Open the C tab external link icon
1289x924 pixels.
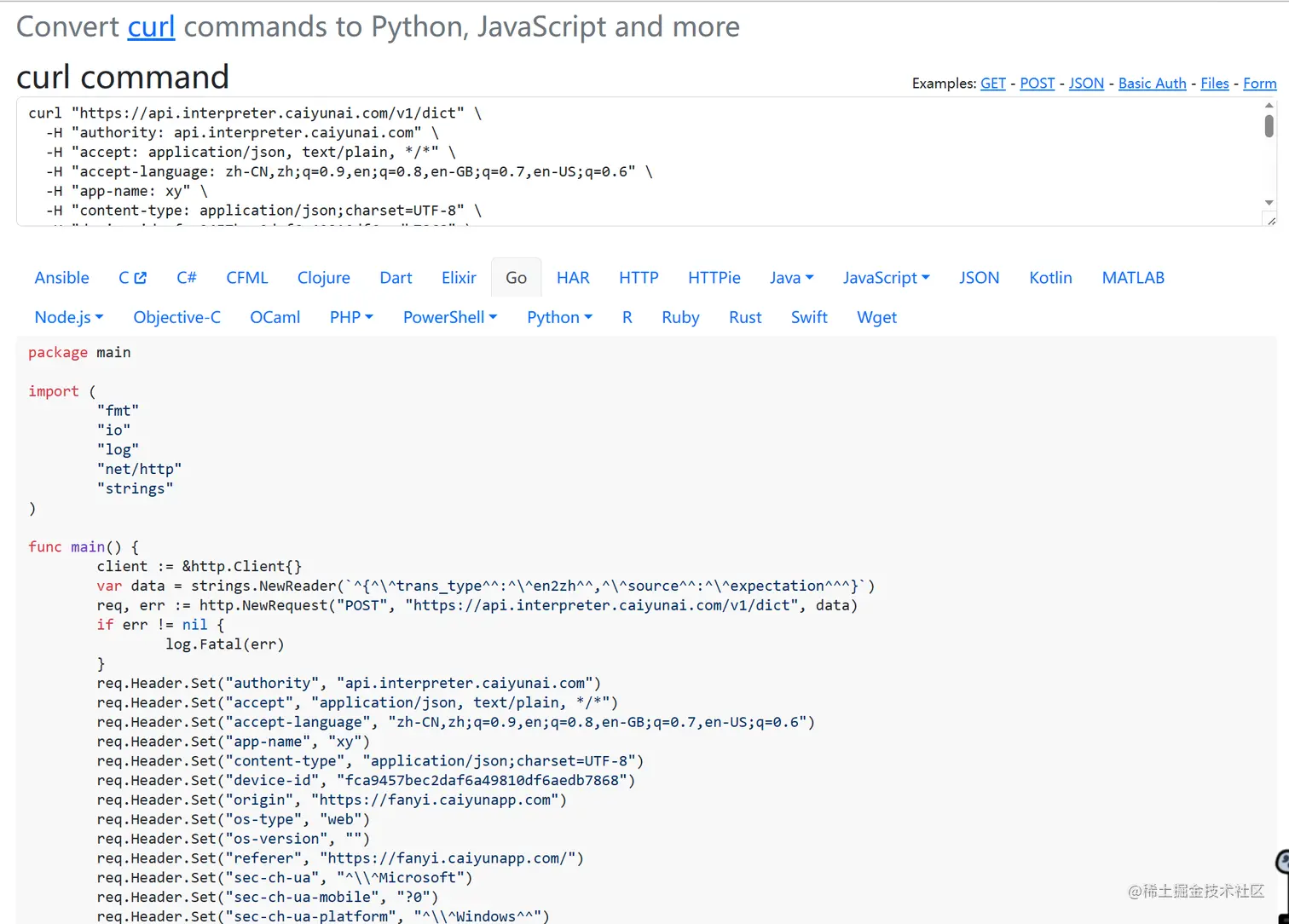pos(141,278)
